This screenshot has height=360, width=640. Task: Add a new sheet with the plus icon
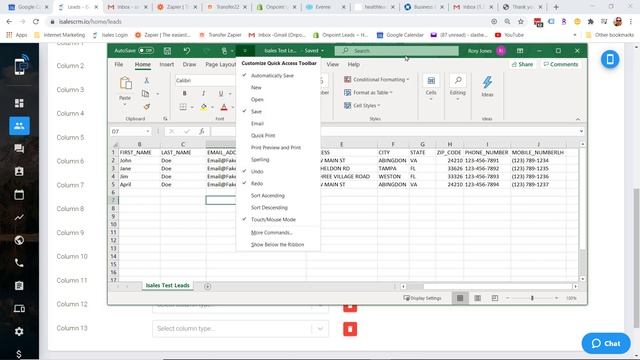[x=207, y=286]
